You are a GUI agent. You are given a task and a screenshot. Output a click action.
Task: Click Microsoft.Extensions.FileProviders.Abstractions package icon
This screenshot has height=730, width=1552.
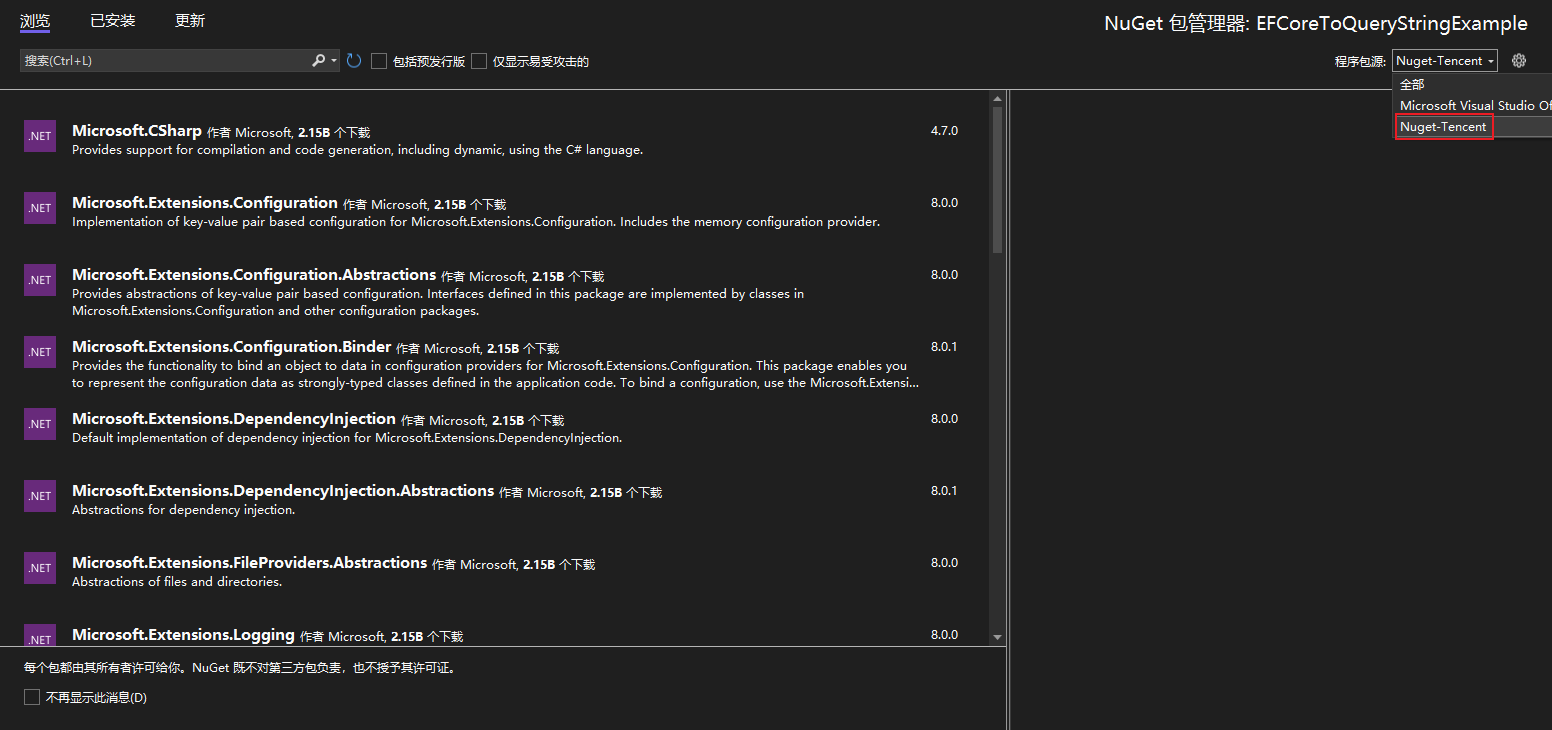click(x=40, y=568)
